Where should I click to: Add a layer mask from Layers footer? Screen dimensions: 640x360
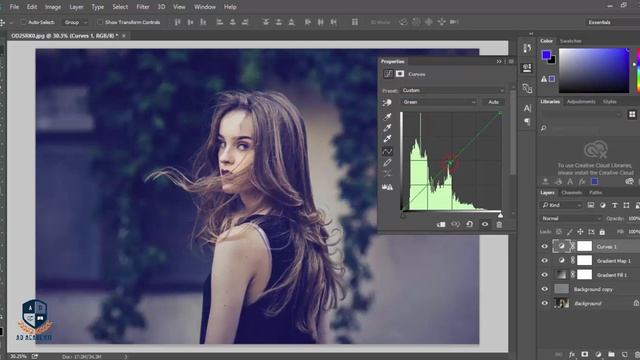[584, 354]
